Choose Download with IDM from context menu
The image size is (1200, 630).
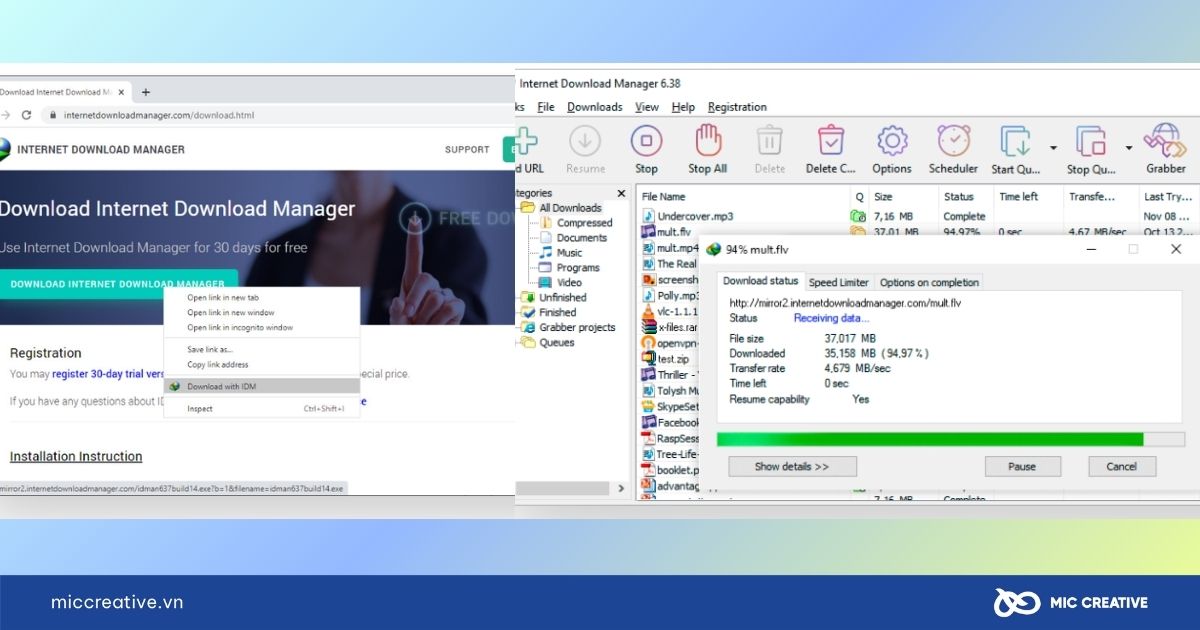point(262,386)
